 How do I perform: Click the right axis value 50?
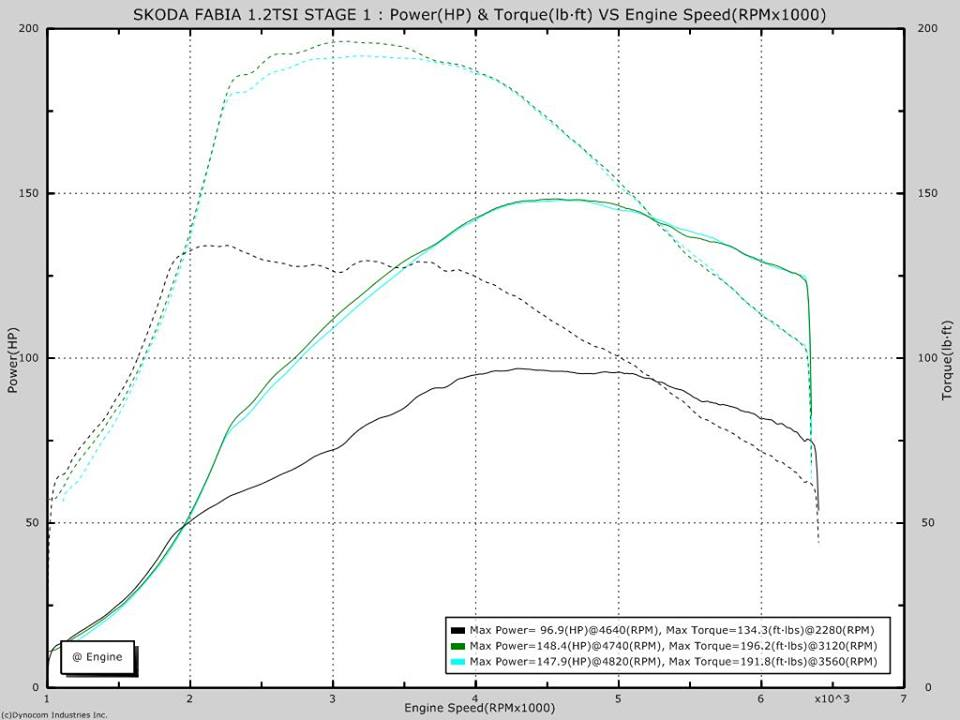[x=928, y=523]
